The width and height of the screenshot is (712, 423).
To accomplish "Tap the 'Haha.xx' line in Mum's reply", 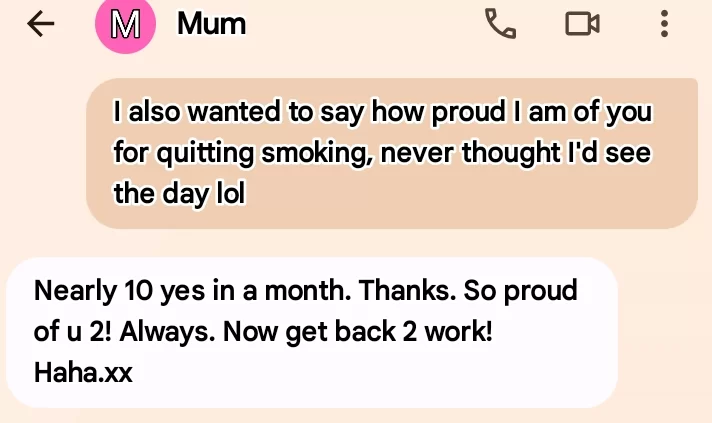I will click(83, 373).
